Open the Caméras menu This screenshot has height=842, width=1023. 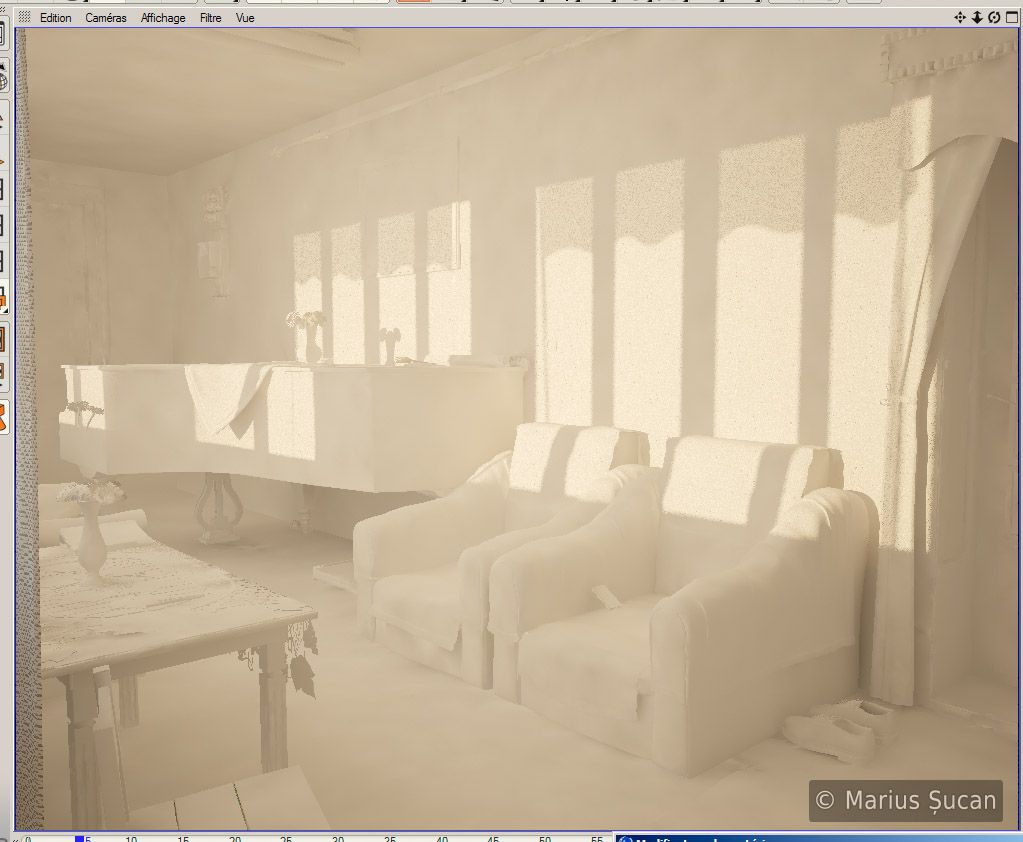tap(106, 18)
